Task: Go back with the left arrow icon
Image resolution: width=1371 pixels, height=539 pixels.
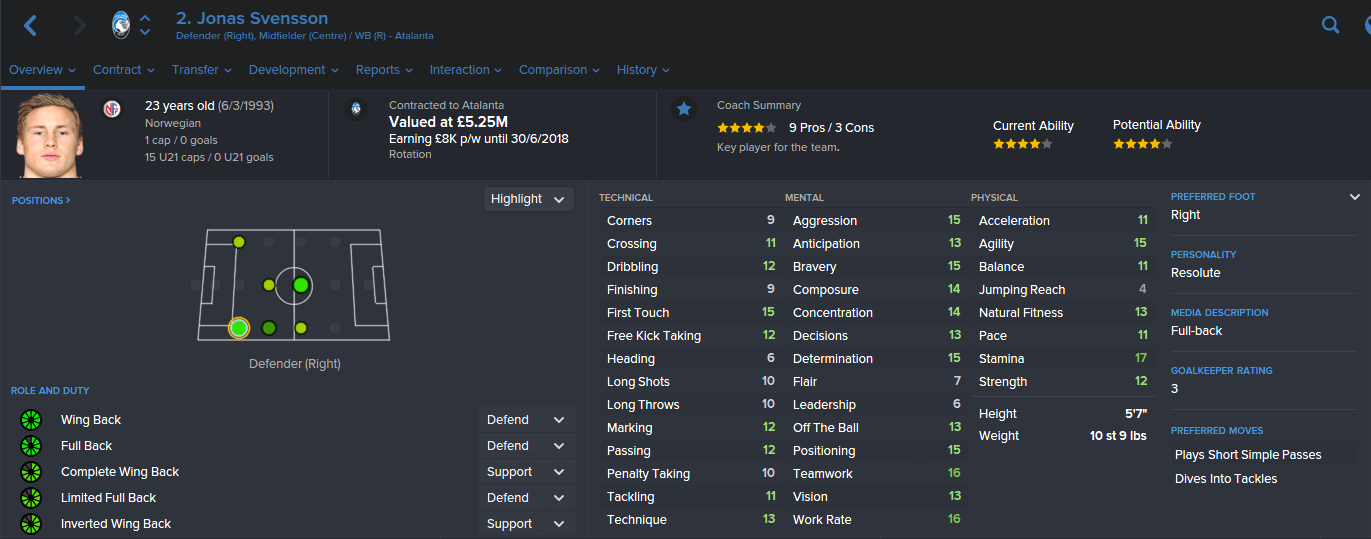Action: click(30, 26)
